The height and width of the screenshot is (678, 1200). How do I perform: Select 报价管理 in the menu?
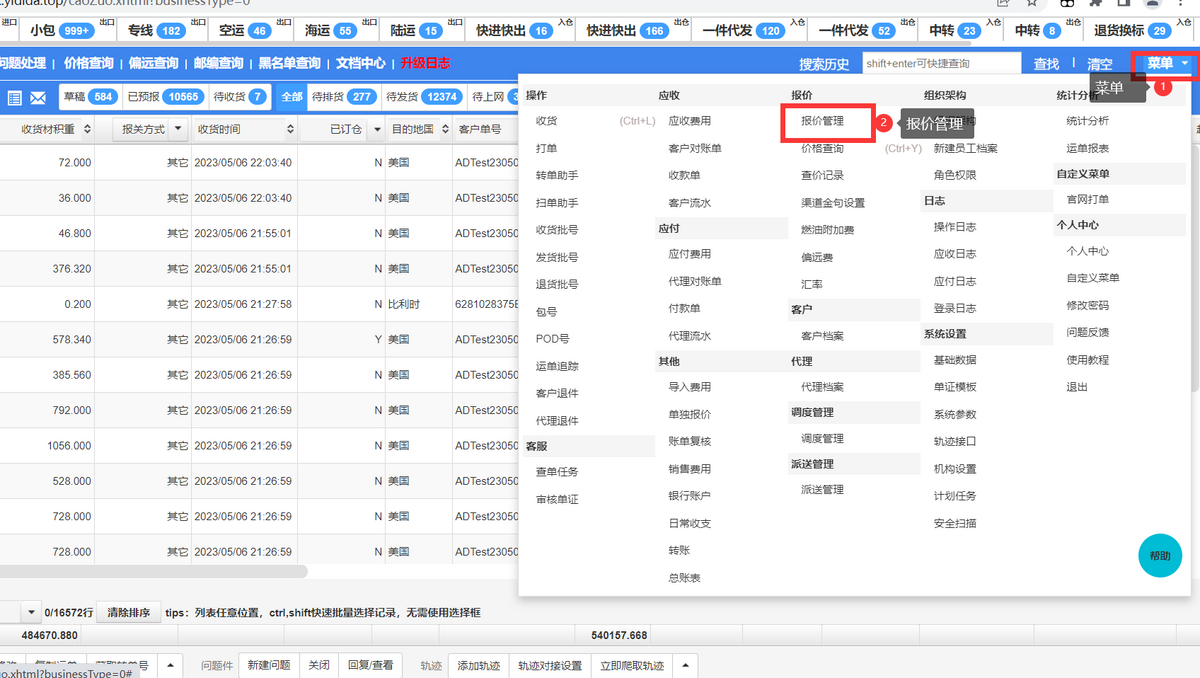pyautogui.click(x=822, y=121)
